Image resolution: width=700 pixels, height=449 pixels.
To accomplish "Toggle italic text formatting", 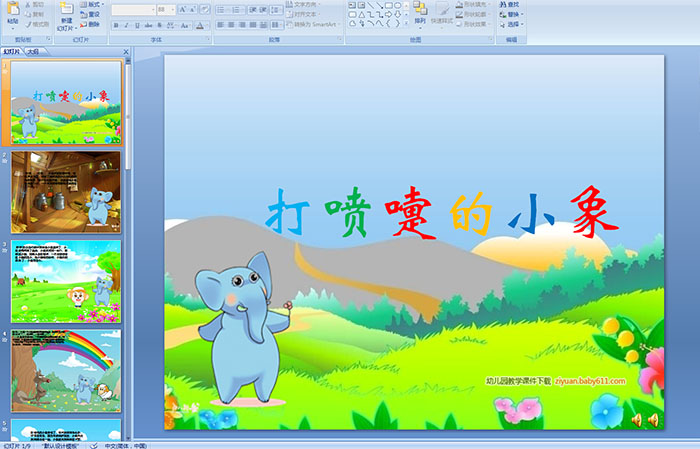I will [x=126, y=24].
